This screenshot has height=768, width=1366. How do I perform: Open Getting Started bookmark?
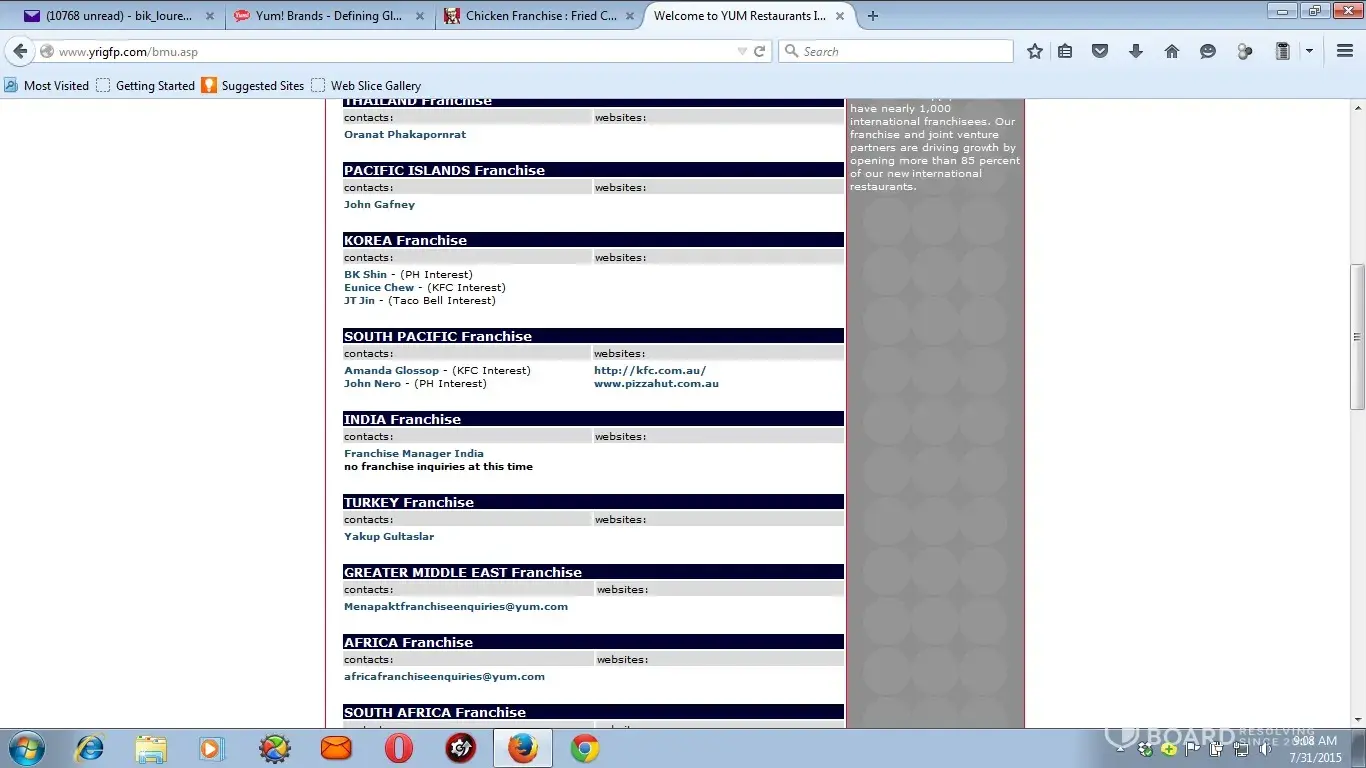(146, 86)
